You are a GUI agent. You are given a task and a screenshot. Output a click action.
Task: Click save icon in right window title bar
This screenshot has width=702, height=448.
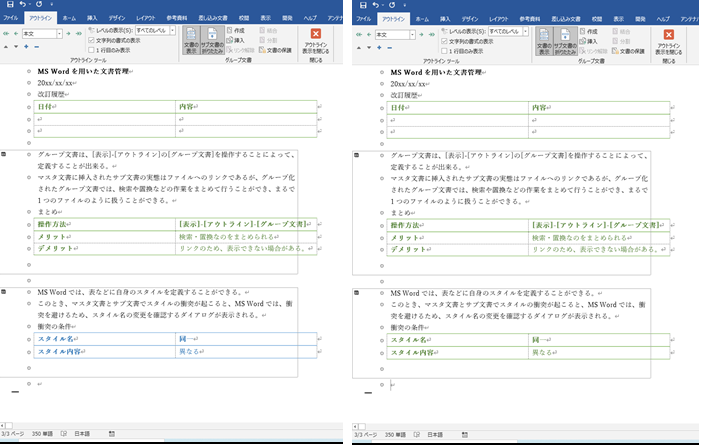pyautogui.click(x=361, y=5)
